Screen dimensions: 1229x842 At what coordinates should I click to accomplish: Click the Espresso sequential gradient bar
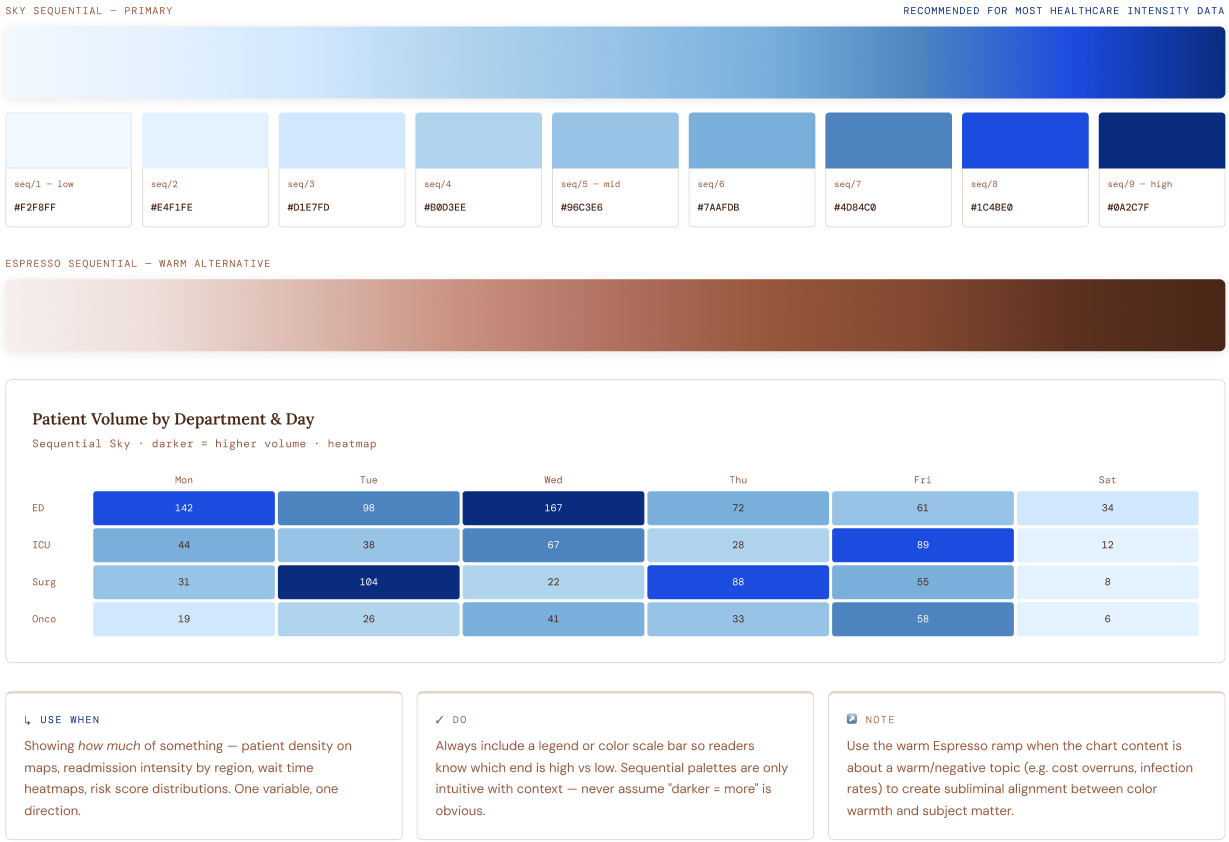[x=615, y=315]
